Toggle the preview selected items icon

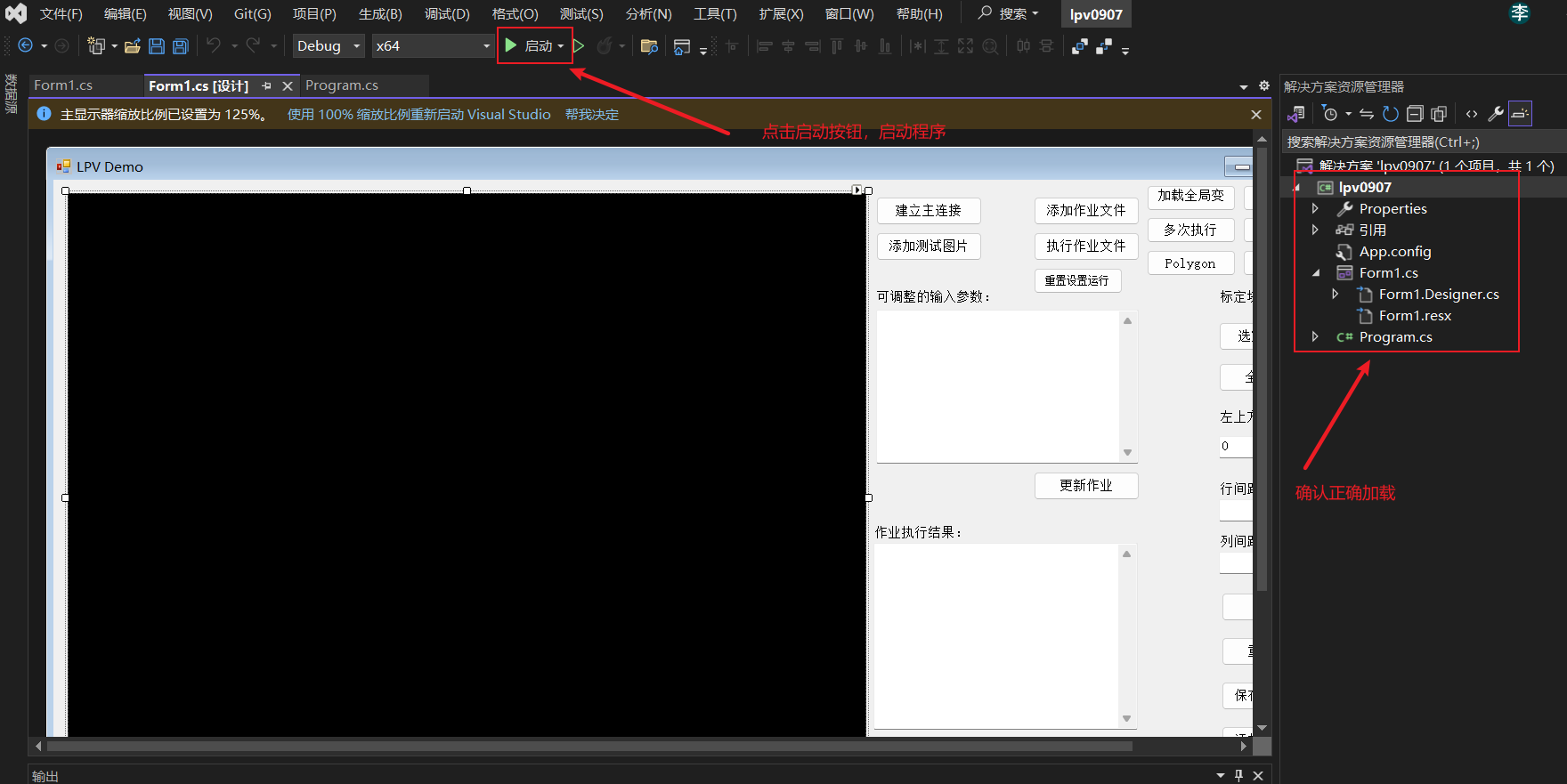tap(1520, 114)
